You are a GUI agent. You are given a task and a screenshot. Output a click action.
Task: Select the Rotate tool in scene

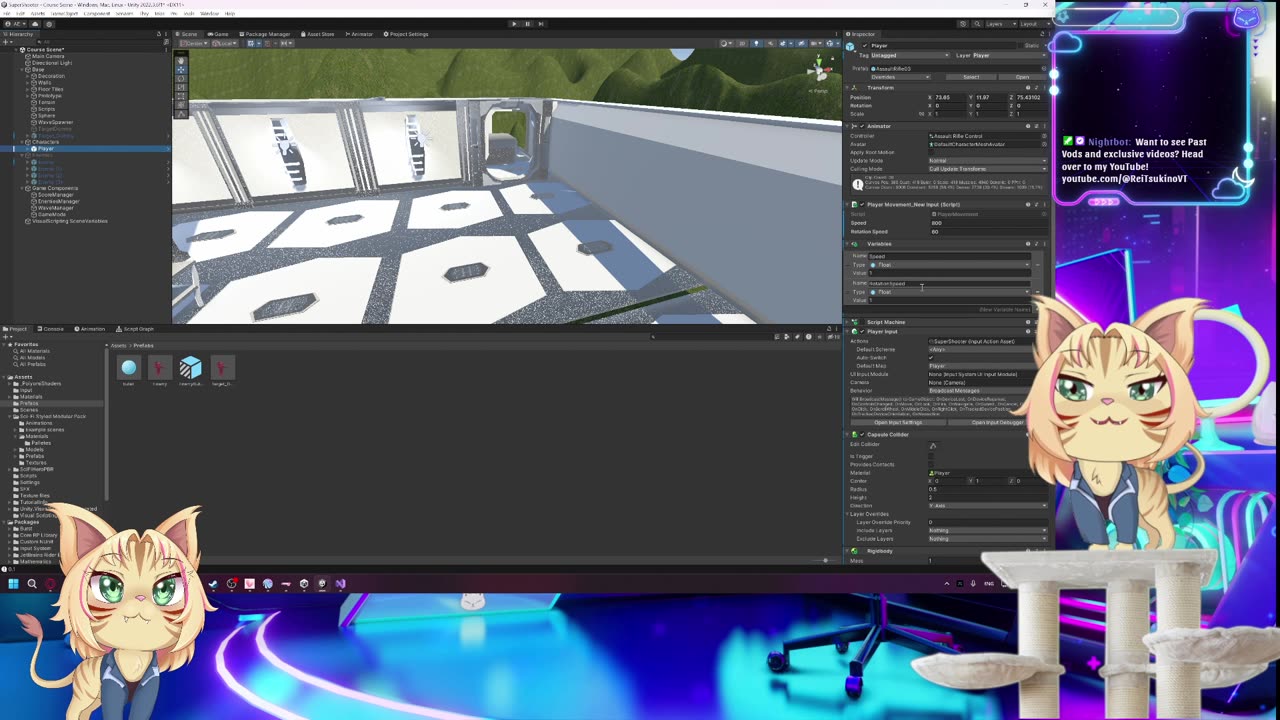[x=181, y=79]
